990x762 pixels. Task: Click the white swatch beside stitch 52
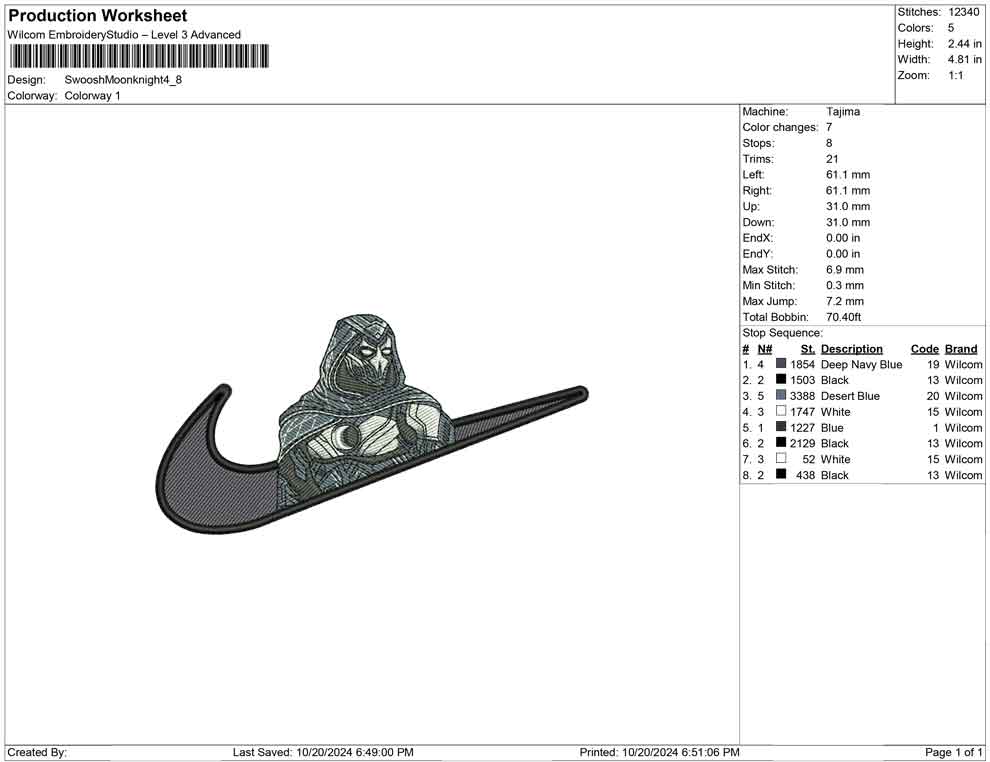pyautogui.click(x=781, y=458)
